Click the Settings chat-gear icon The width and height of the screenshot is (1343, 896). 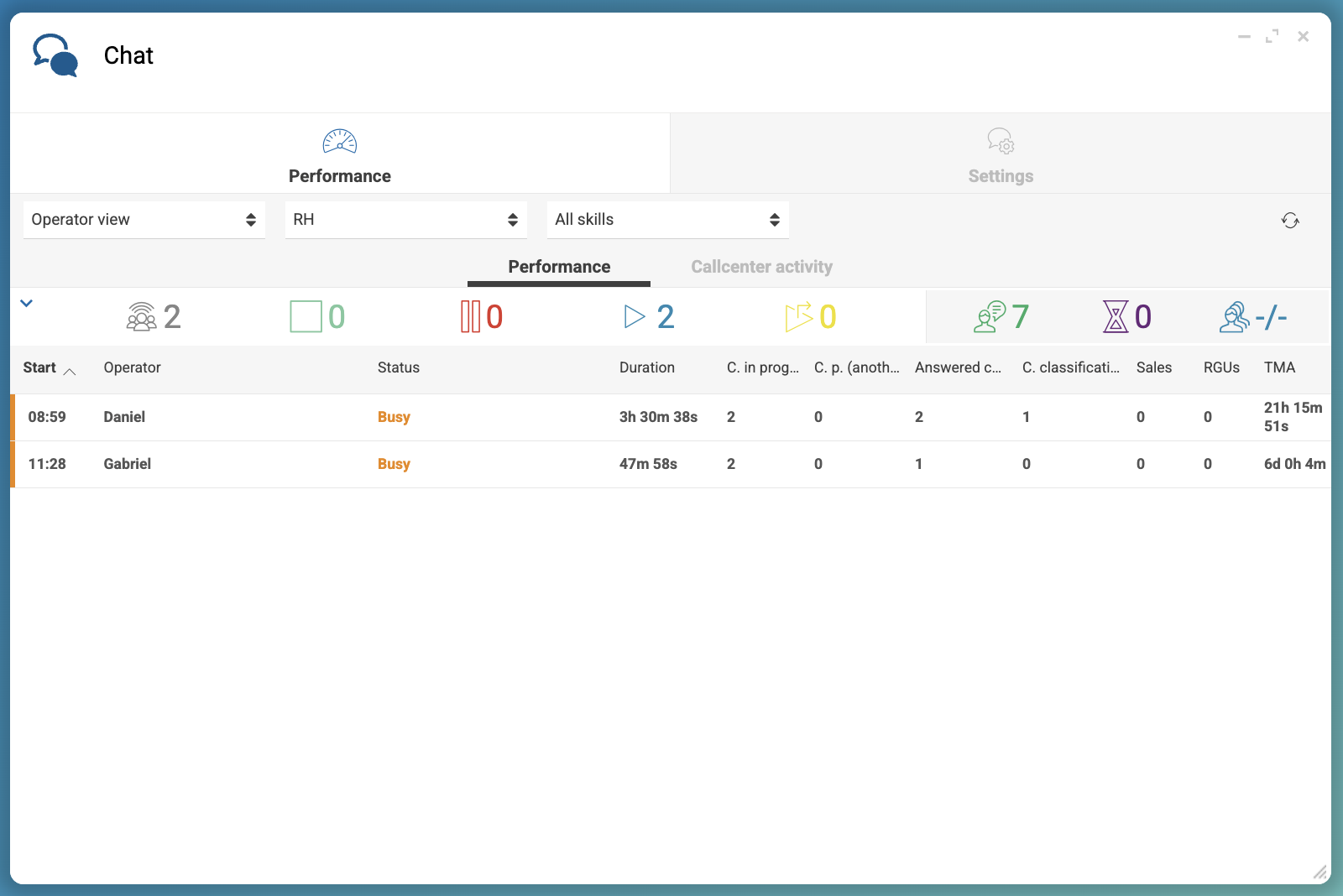1001,140
